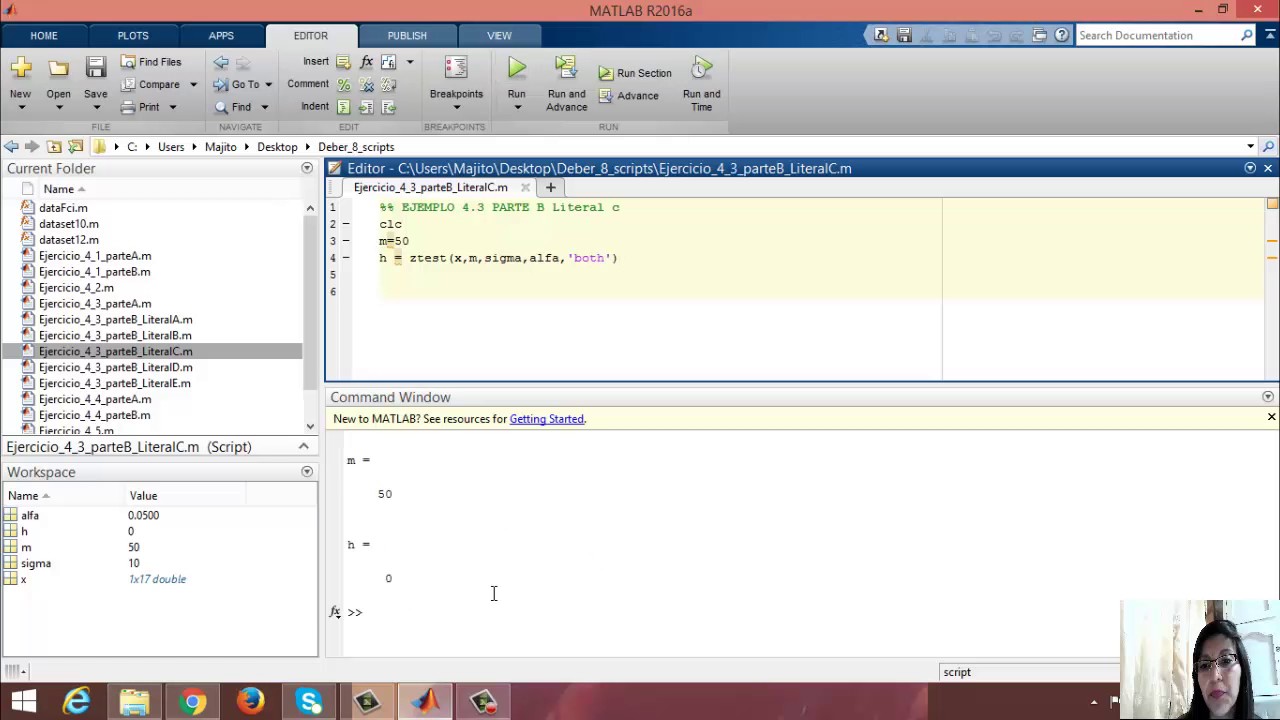Expand the Print dropdown
1280x720 pixels.
(x=172, y=108)
